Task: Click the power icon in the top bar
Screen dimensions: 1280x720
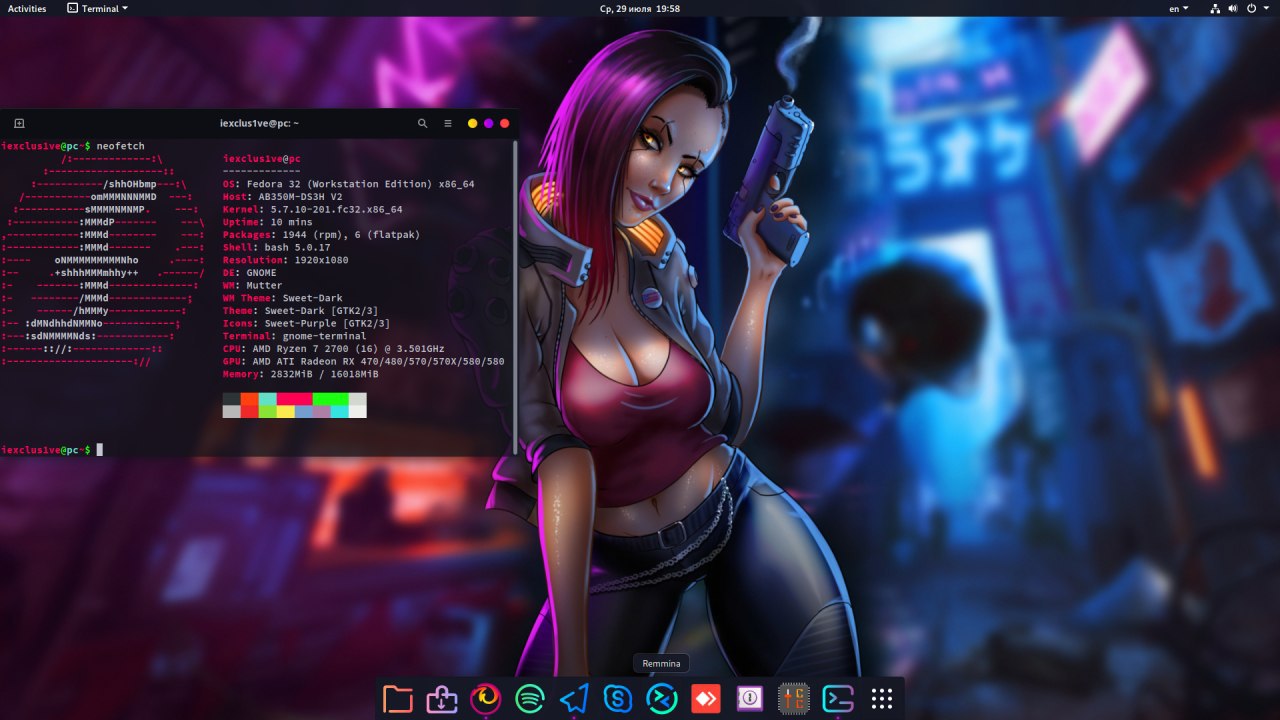Action: 1251,8
